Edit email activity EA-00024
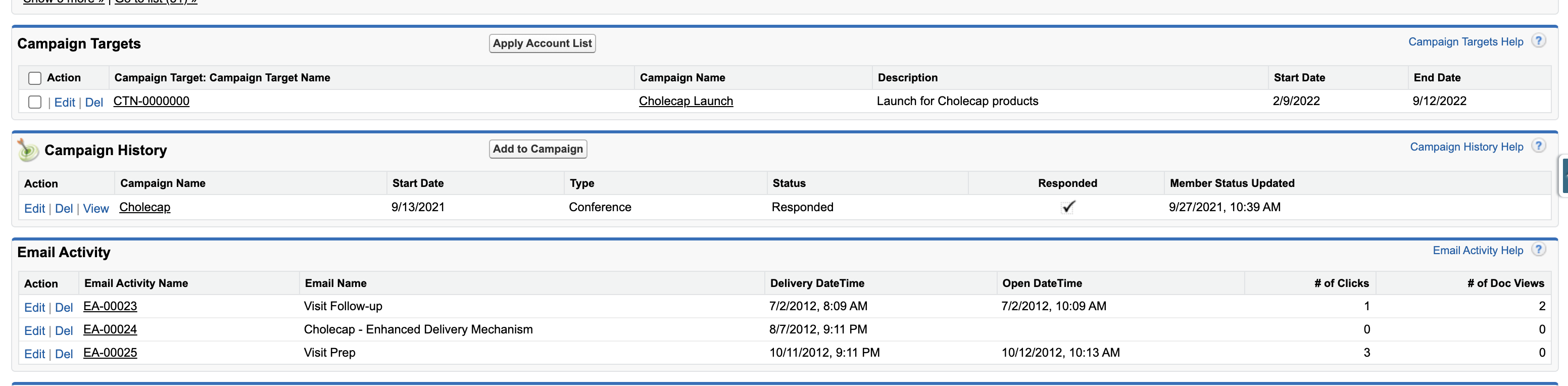Image resolution: width=1568 pixels, height=386 pixels. pos(34,330)
